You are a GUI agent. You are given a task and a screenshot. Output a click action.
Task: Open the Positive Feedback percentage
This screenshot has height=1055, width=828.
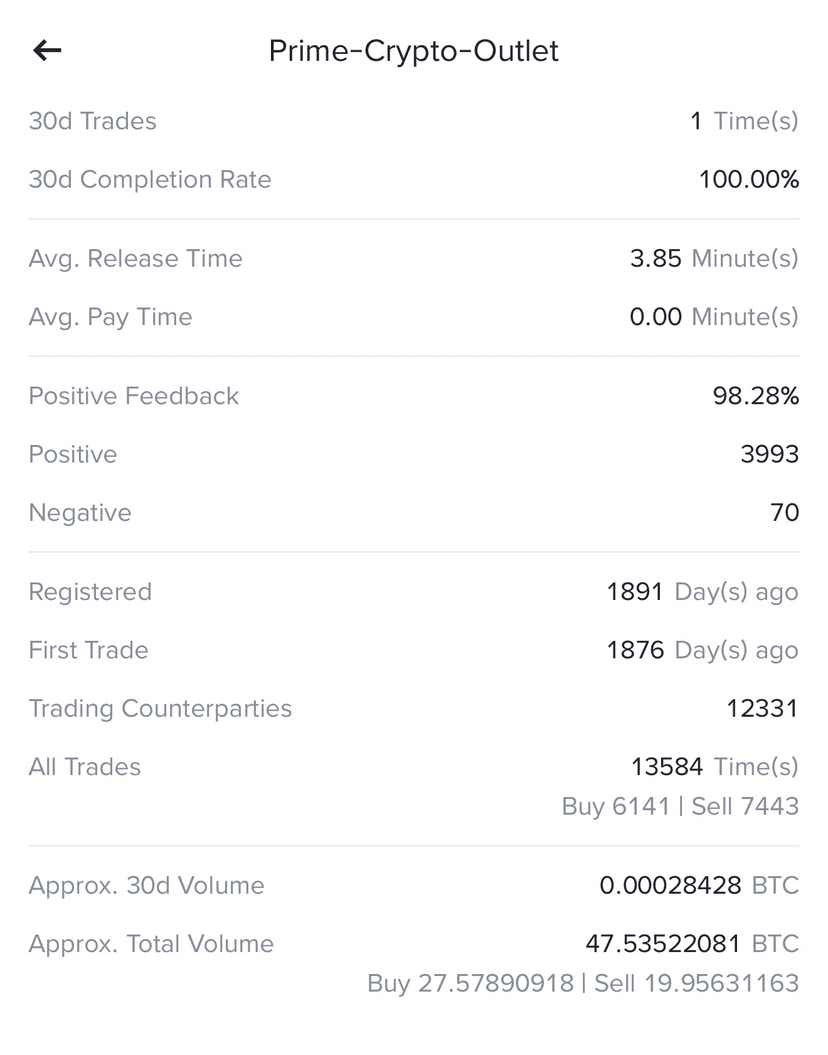pyautogui.click(x=756, y=396)
